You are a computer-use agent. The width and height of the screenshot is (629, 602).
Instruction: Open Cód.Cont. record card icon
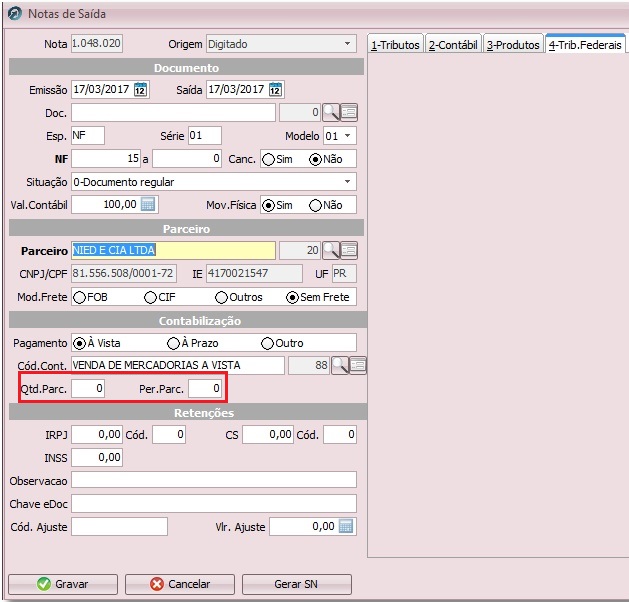tap(358, 365)
